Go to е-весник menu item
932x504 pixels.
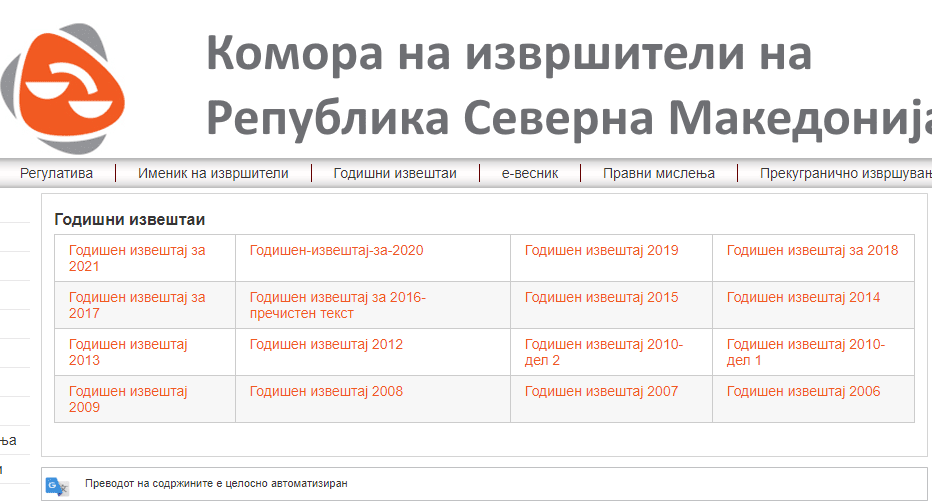[530, 173]
